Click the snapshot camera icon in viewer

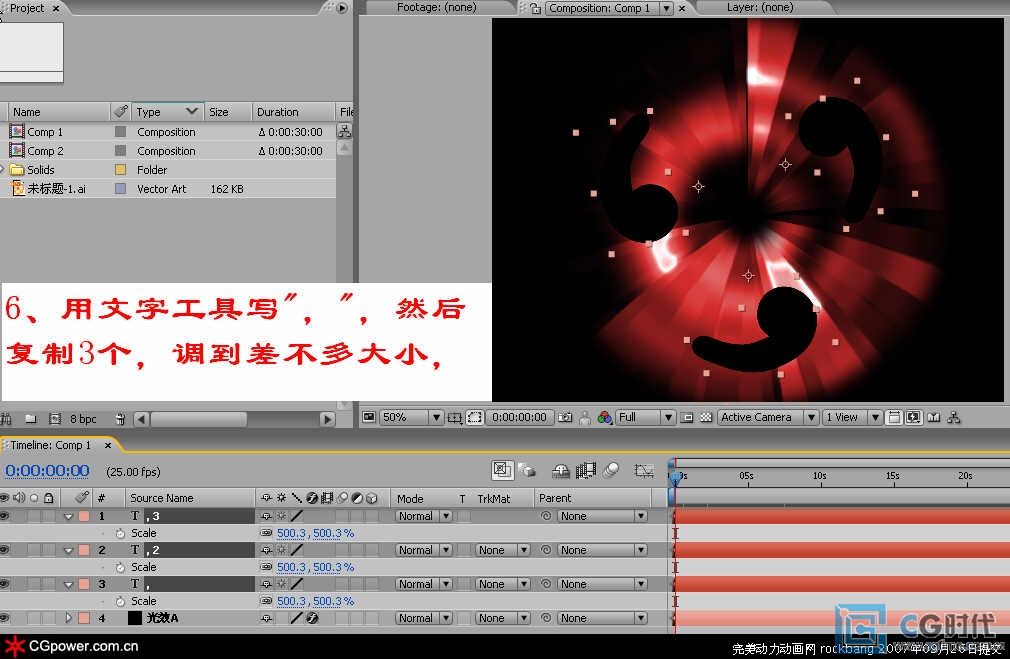tap(566, 418)
